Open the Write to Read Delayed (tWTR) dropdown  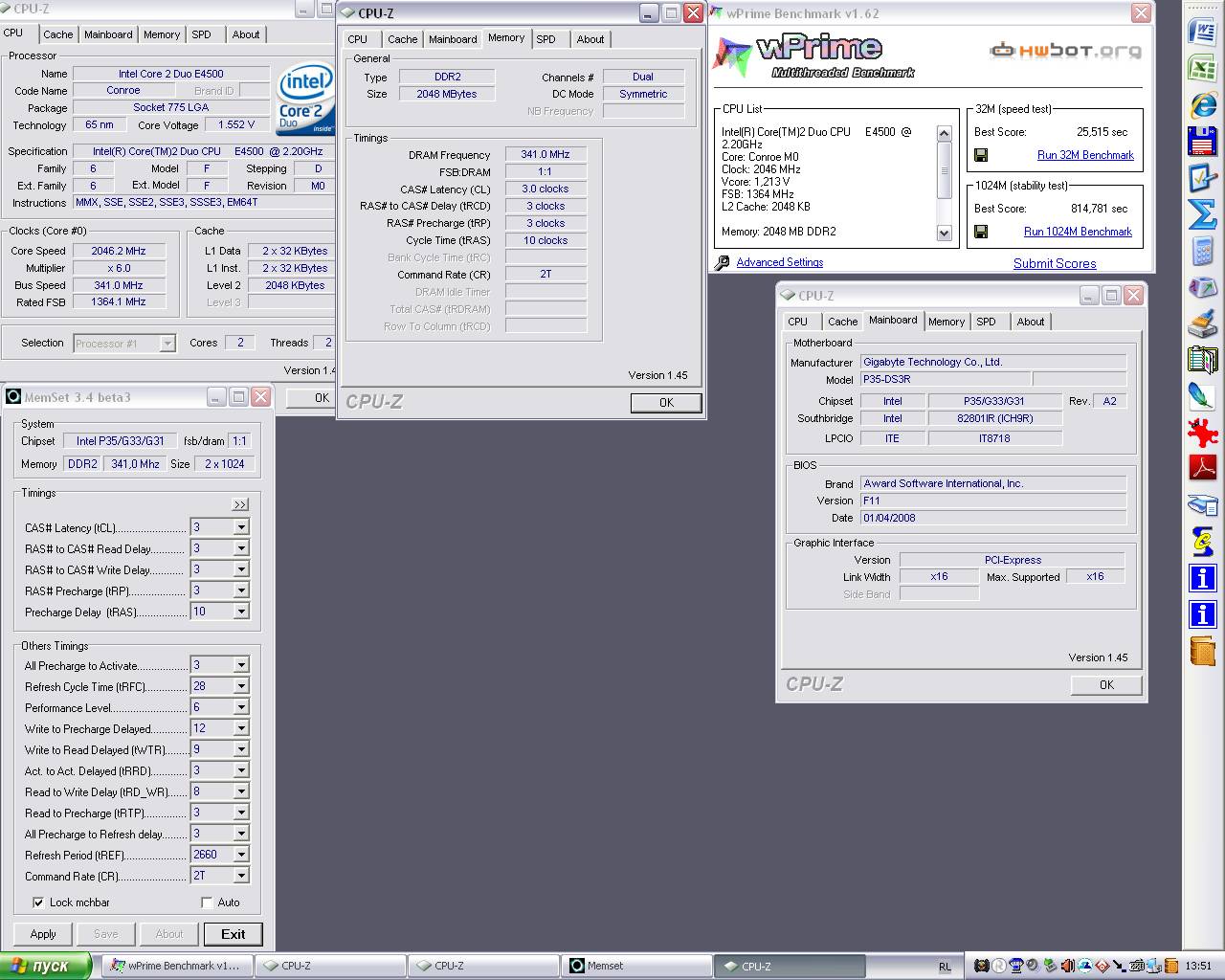241,749
